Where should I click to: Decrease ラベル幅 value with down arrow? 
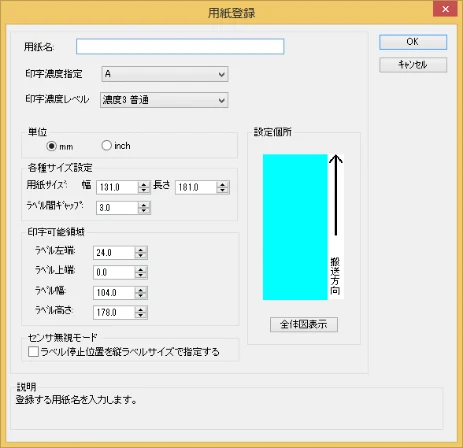coord(141,296)
